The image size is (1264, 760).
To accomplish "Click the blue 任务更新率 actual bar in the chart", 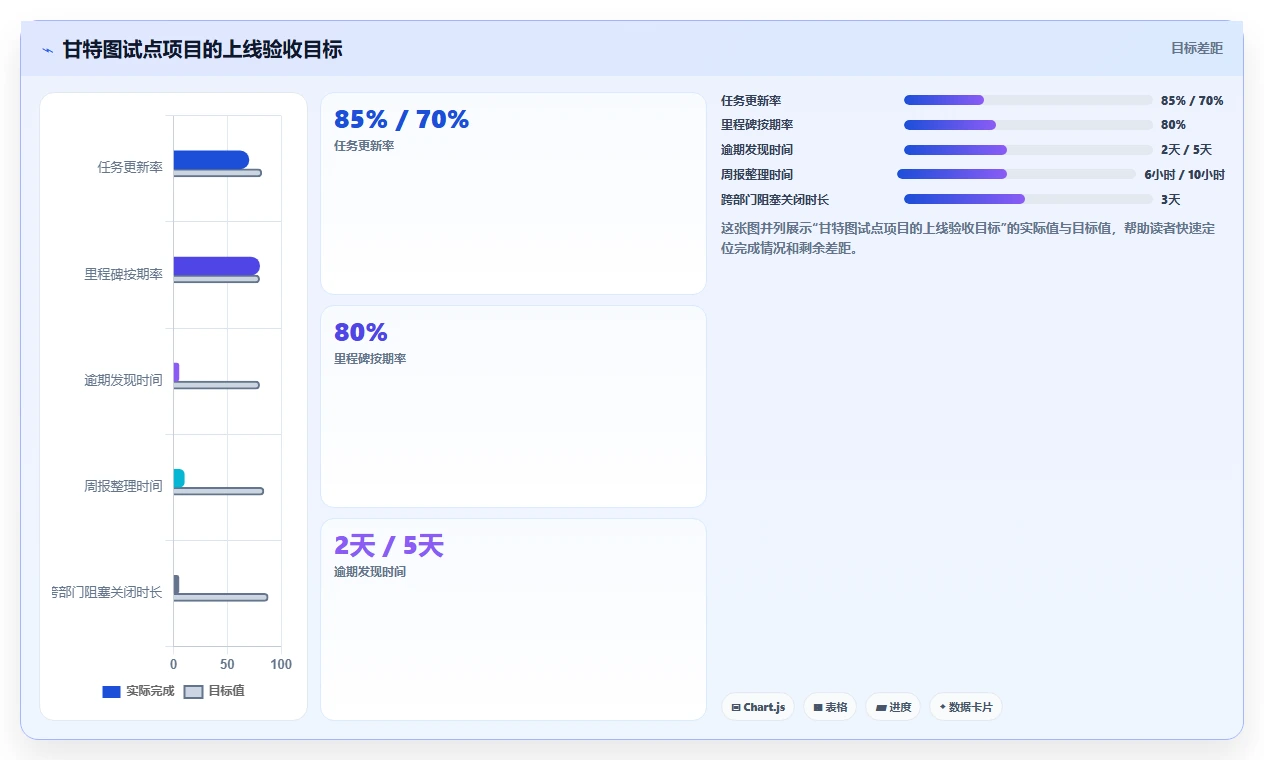I will coord(211,160).
